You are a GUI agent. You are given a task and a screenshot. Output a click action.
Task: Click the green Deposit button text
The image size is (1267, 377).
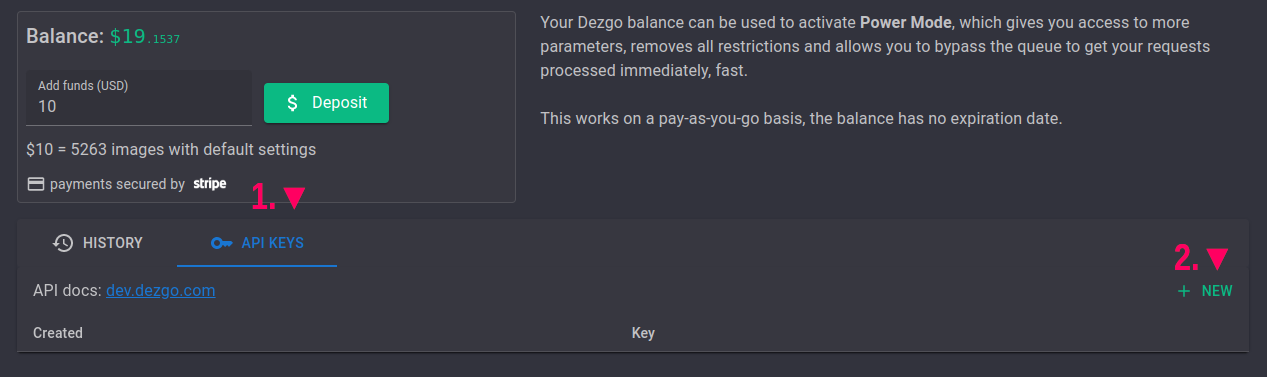click(340, 103)
